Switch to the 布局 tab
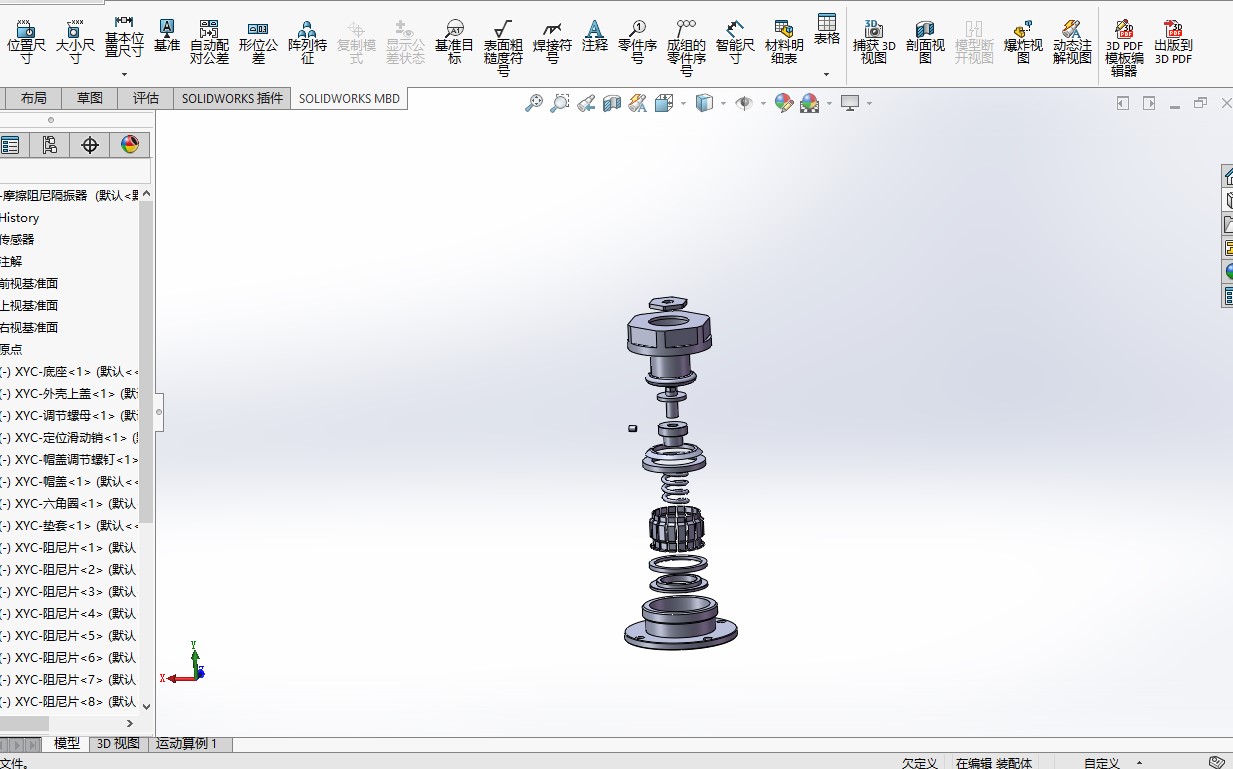Image resolution: width=1233 pixels, height=769 pixels. click(33, 98)
